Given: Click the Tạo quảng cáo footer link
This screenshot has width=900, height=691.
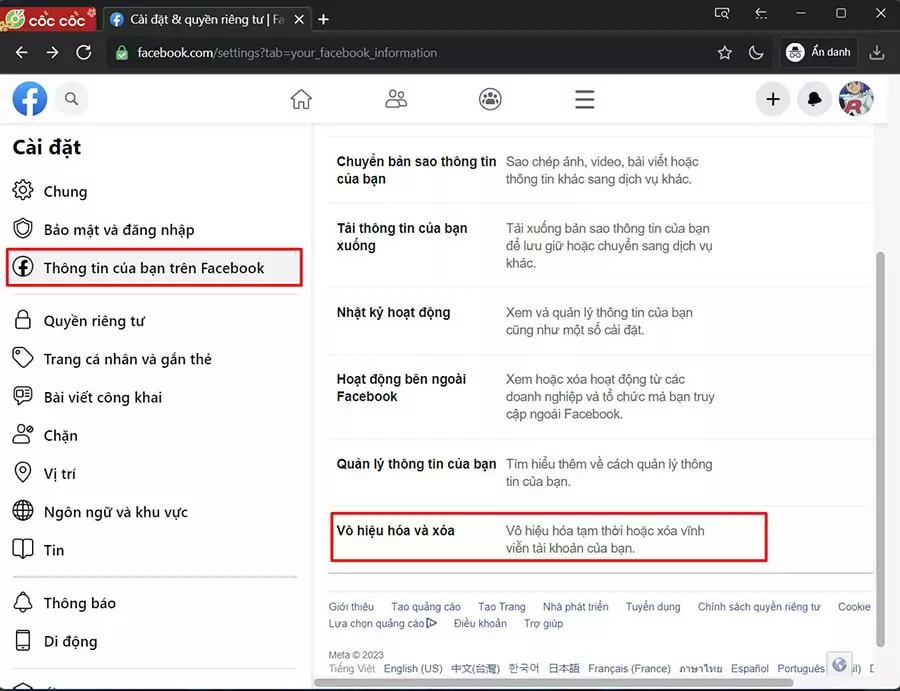Looking at the screenshot, I should 426,607.
